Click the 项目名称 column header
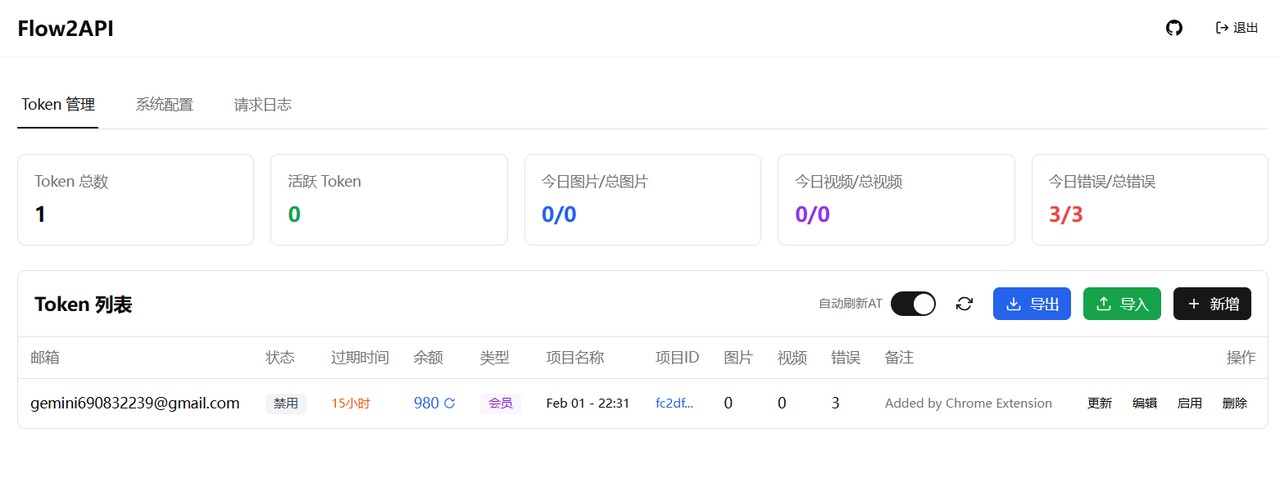Image resolution: width=1280 pixels, height=478 pixels. click(x=575, y=357)
